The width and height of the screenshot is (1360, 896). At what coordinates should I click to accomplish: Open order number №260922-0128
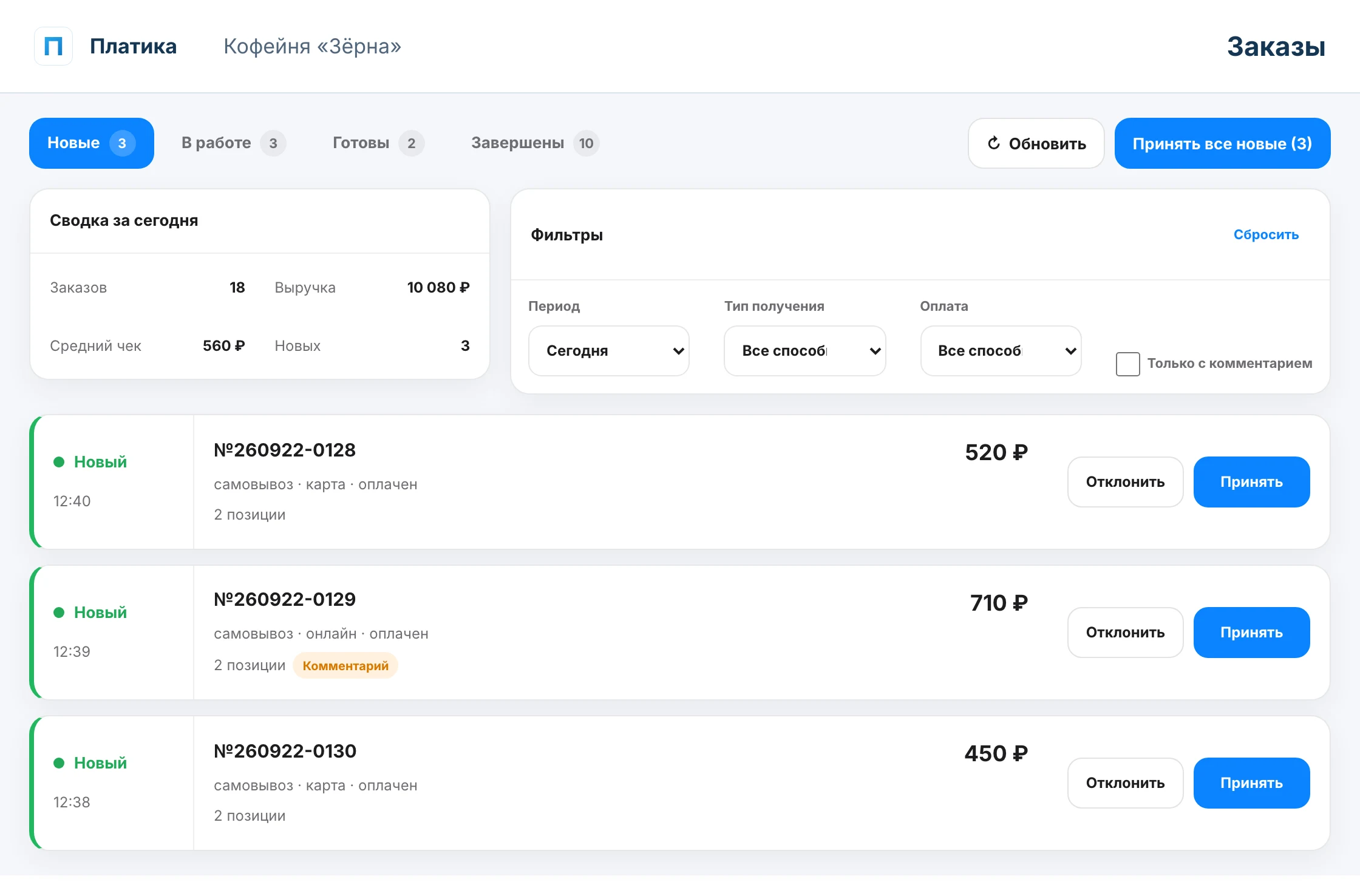tap(285, 450)
